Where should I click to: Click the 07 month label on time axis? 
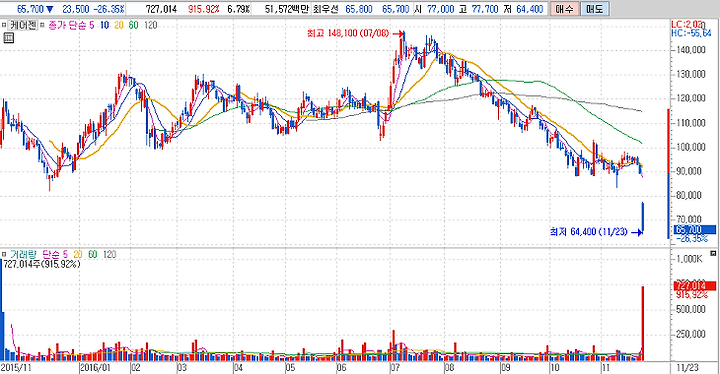pyautogui.click(x=395, y=368)
